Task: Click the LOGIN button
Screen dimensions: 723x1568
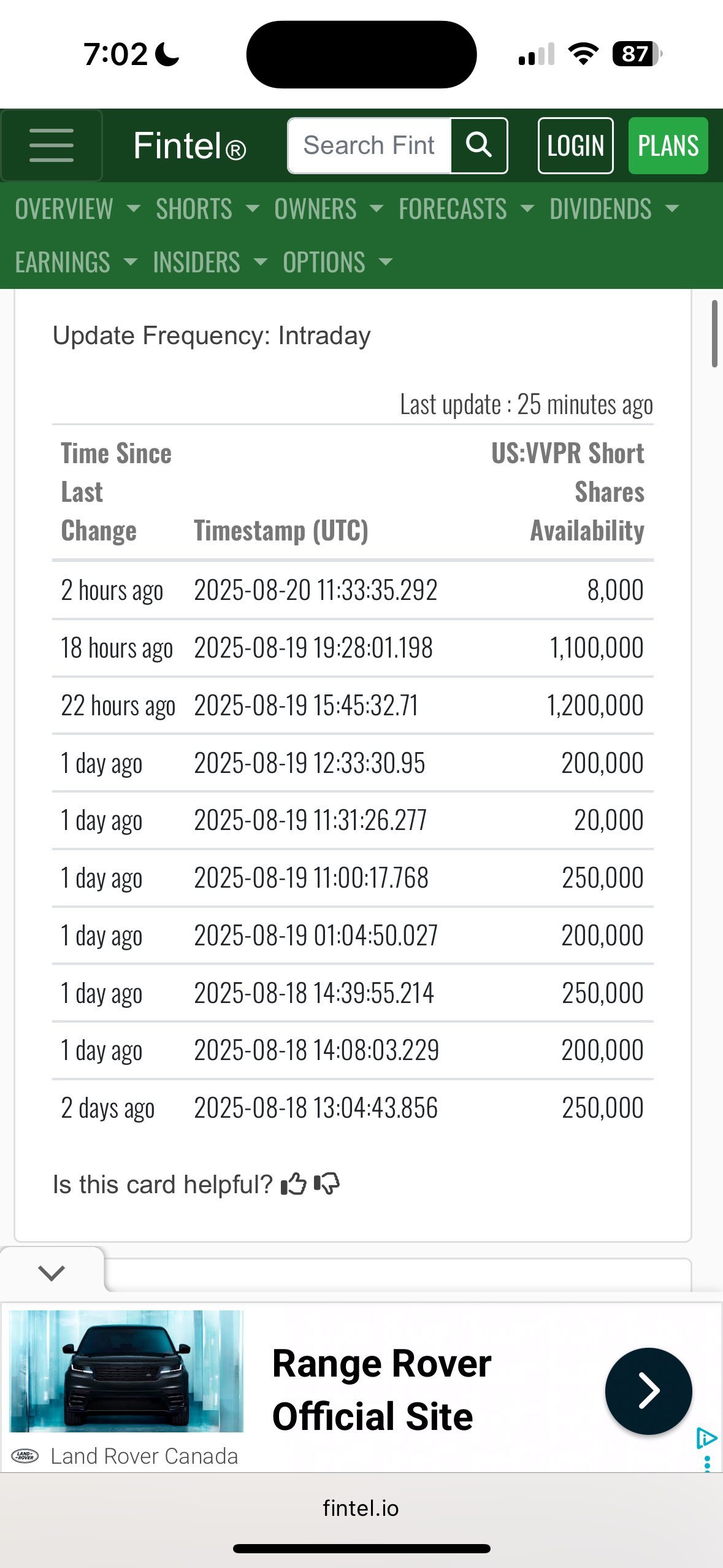Action: tap(575, 145)
